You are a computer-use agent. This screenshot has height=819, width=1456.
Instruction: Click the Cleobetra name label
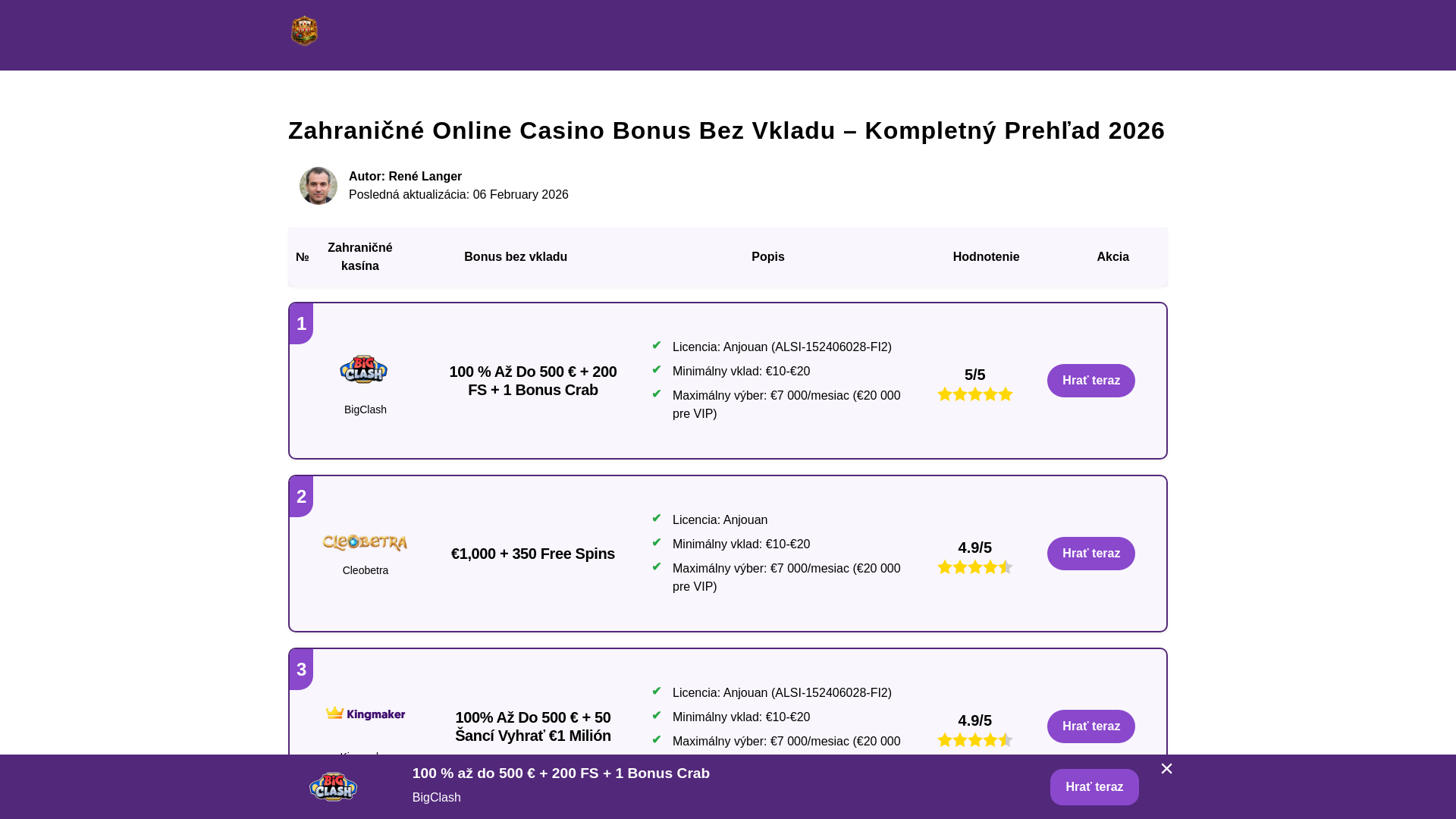point(366,570)
